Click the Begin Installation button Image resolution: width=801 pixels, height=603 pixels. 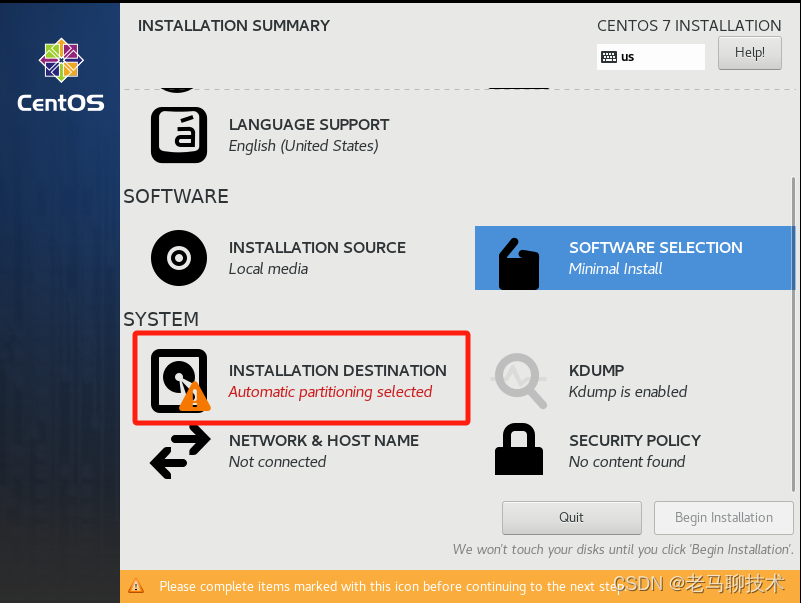pos(723,518)
